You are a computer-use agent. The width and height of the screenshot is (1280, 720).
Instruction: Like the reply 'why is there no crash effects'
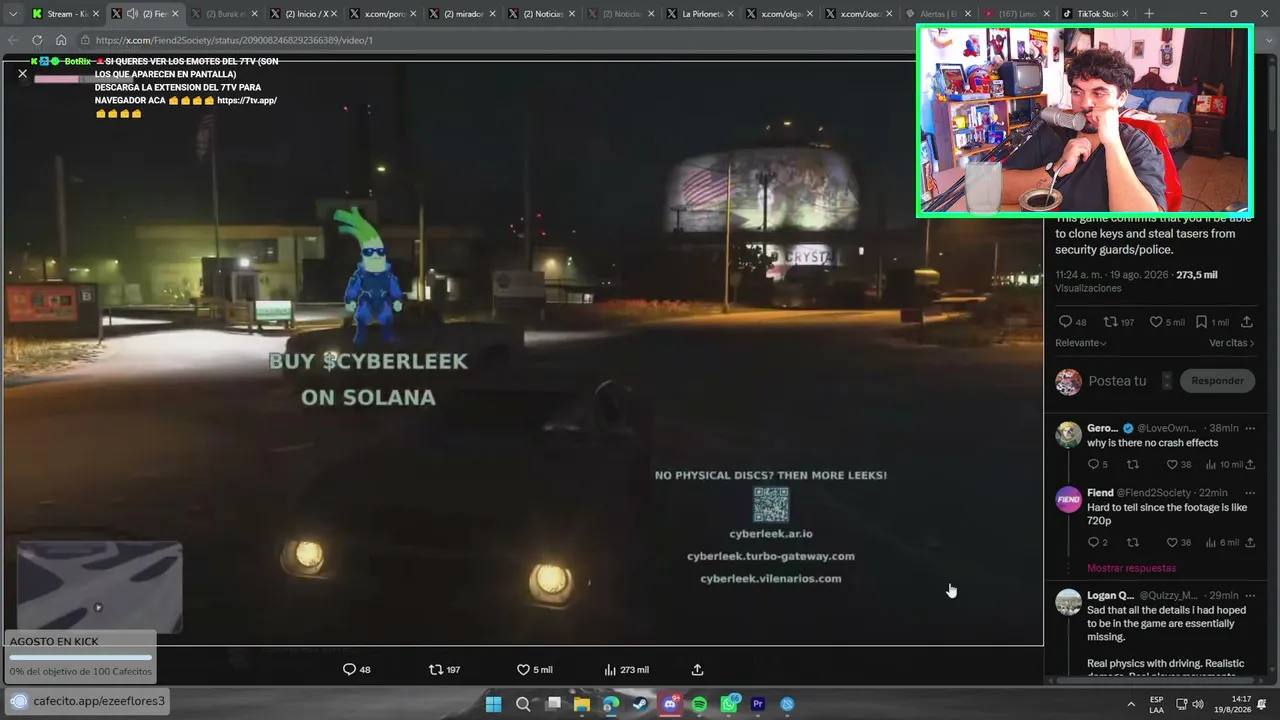click(x=1172, y=464)
